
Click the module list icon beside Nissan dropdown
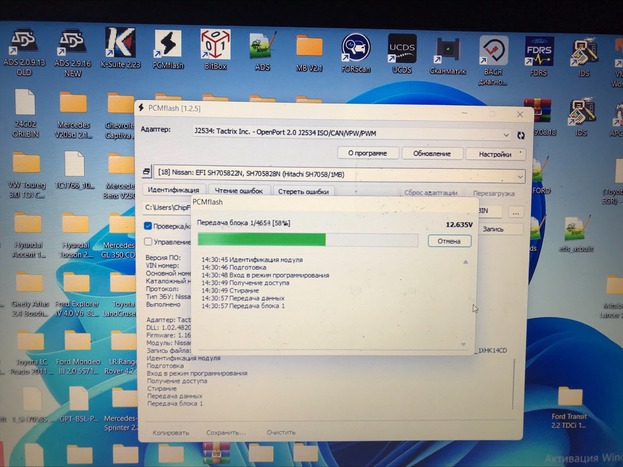[x=148, y=174]
